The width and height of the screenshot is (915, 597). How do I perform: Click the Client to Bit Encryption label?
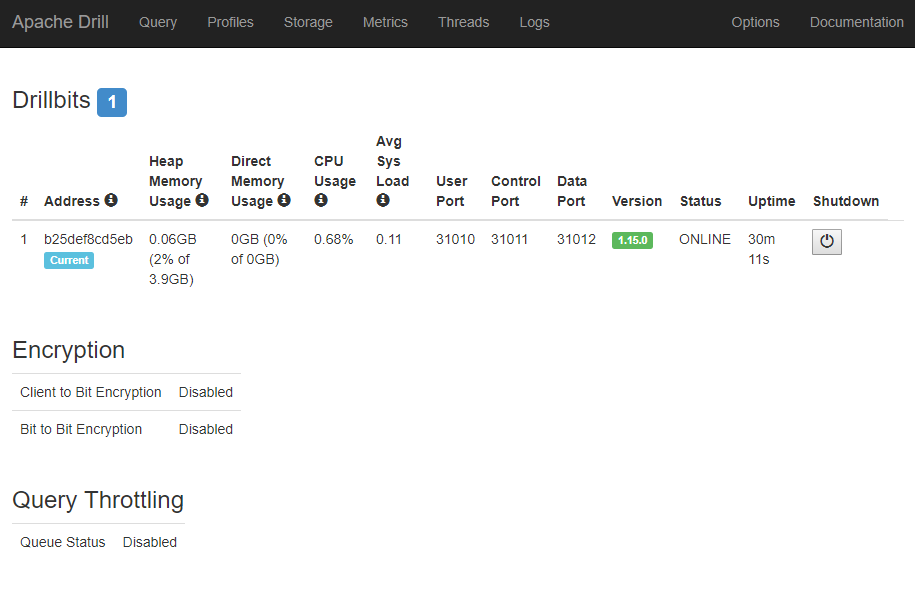[x=90, y=392]
